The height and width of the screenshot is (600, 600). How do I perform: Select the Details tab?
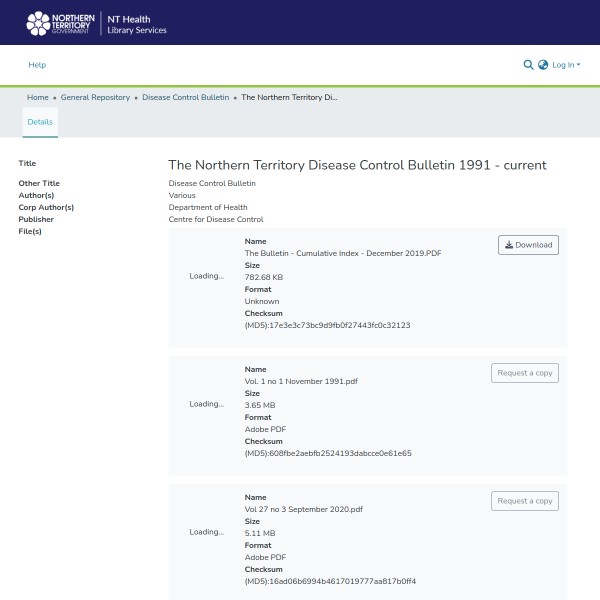click(x=40, y=122)
